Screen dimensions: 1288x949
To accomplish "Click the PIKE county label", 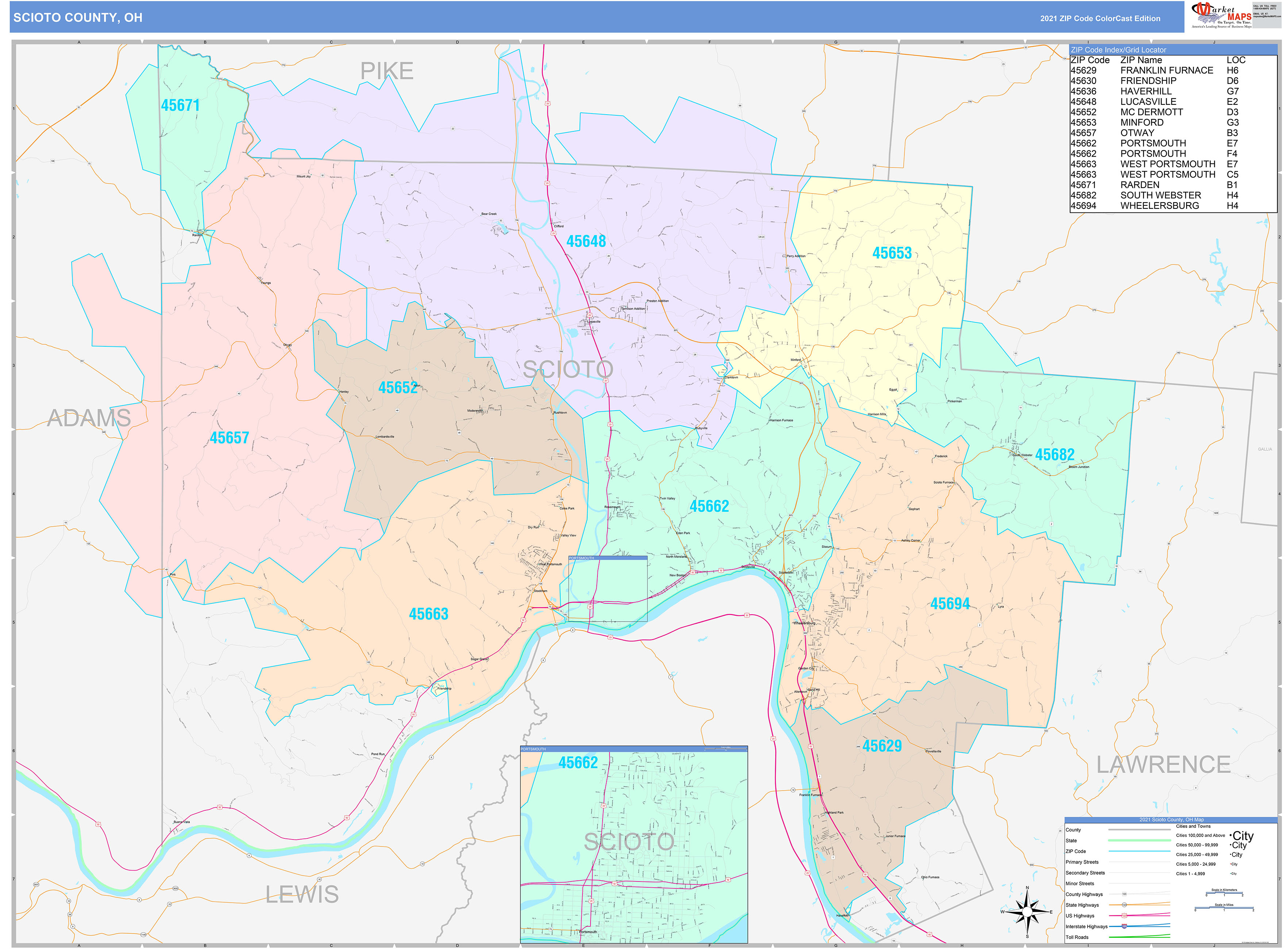I will (387, 71).
